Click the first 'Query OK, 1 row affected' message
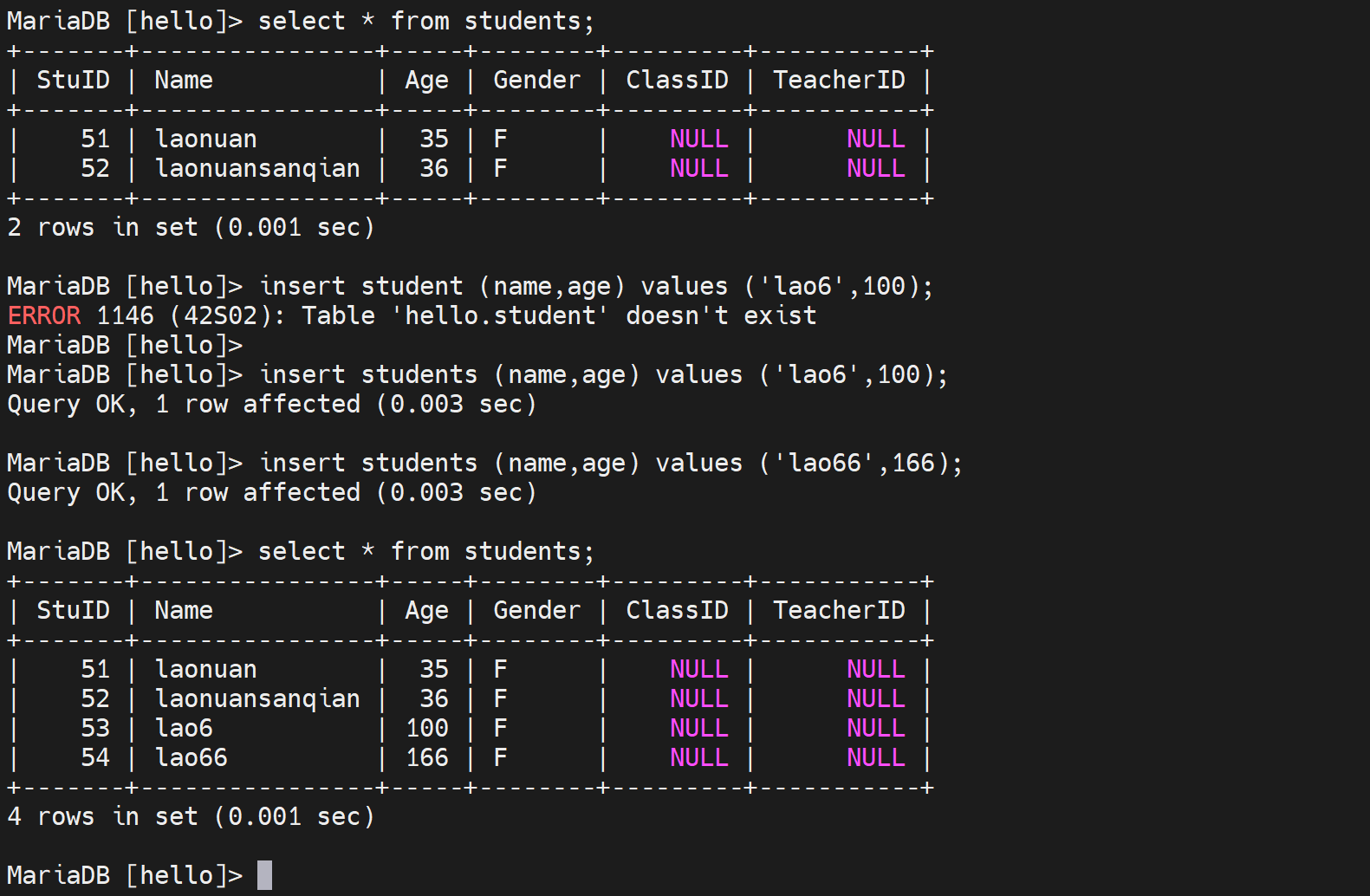The width and height of the screenshot is (1370, 896). click(x=271, y=404)
